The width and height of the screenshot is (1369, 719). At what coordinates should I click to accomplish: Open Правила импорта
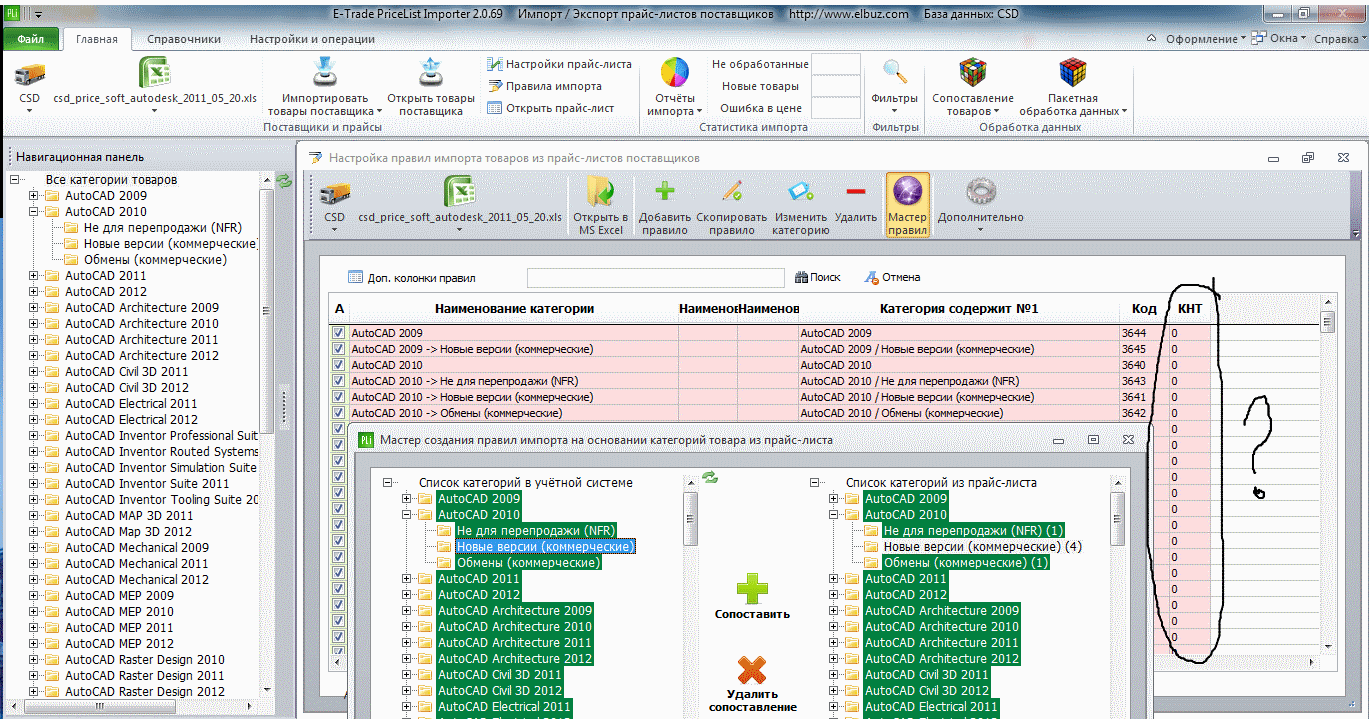pos(545,86)
